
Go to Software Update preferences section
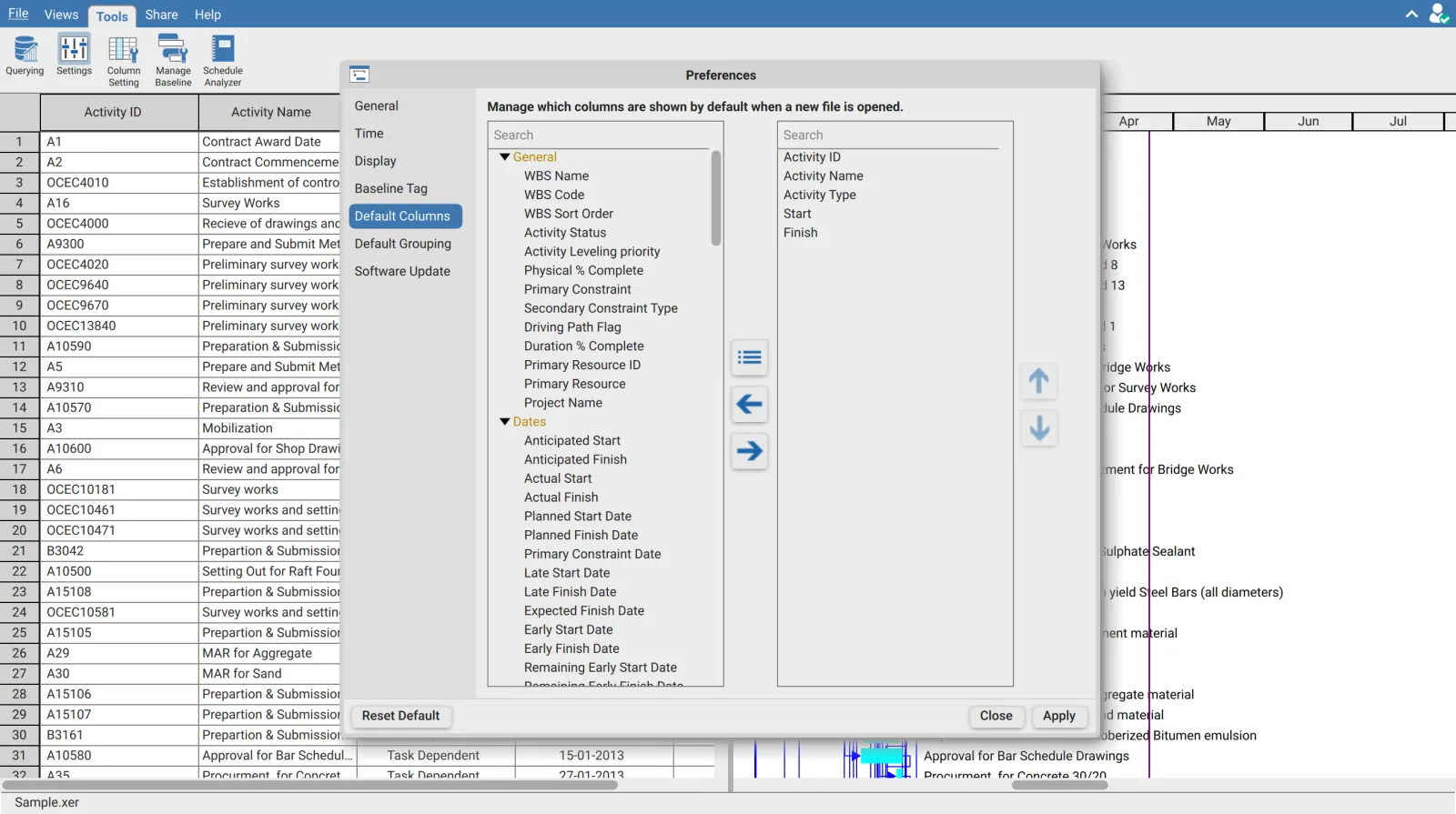coord(402,271)
